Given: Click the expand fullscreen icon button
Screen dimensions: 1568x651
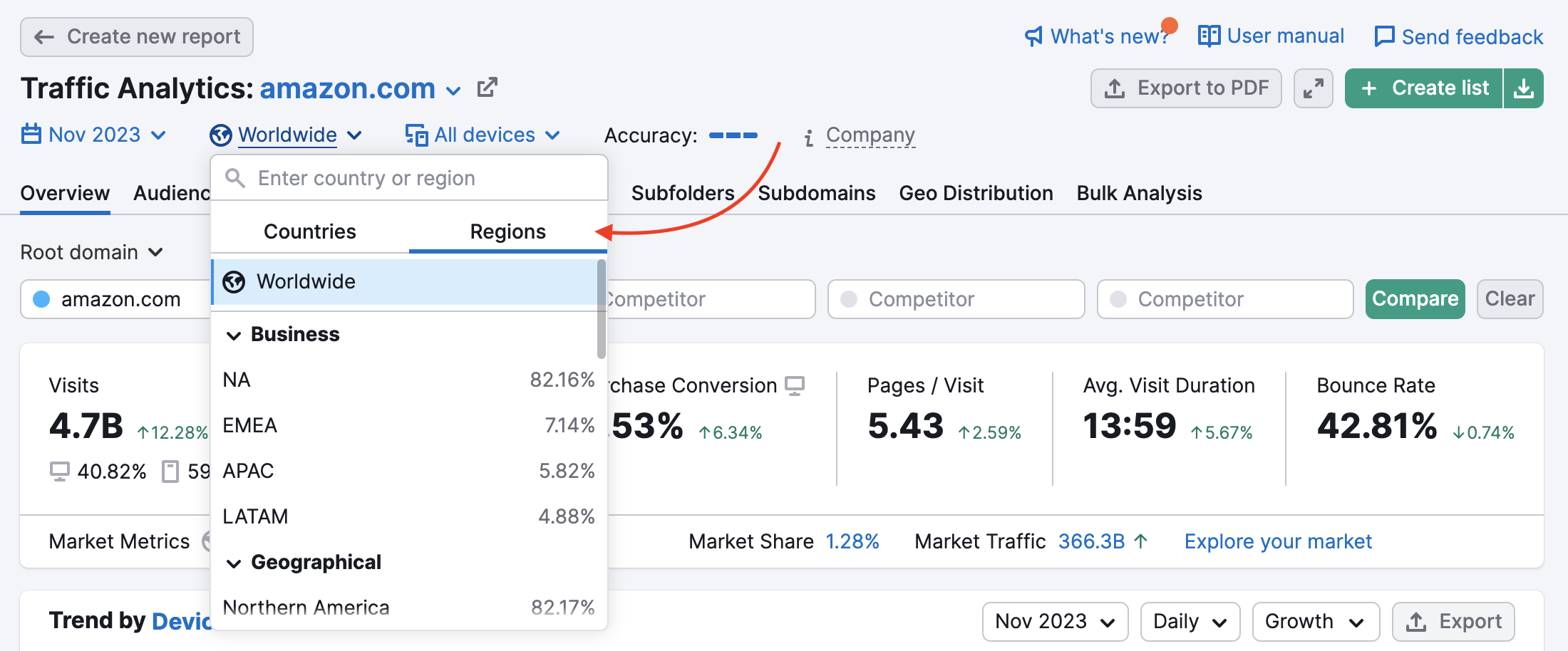Looking at the screenshot, I should click(x=1313, y=88).
